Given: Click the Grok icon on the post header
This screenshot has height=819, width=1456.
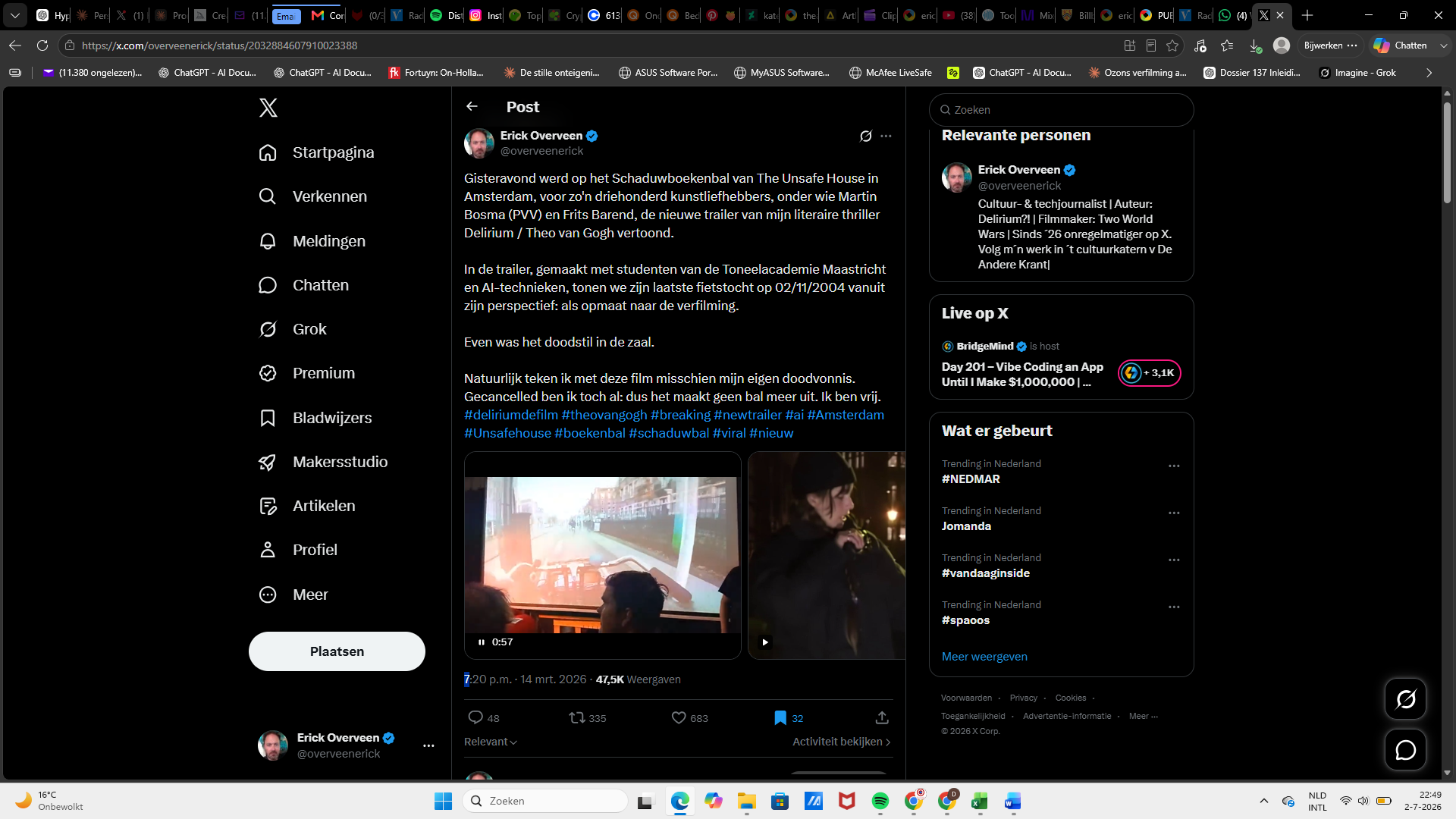Looking at the screenshot, I should (866, 136).
